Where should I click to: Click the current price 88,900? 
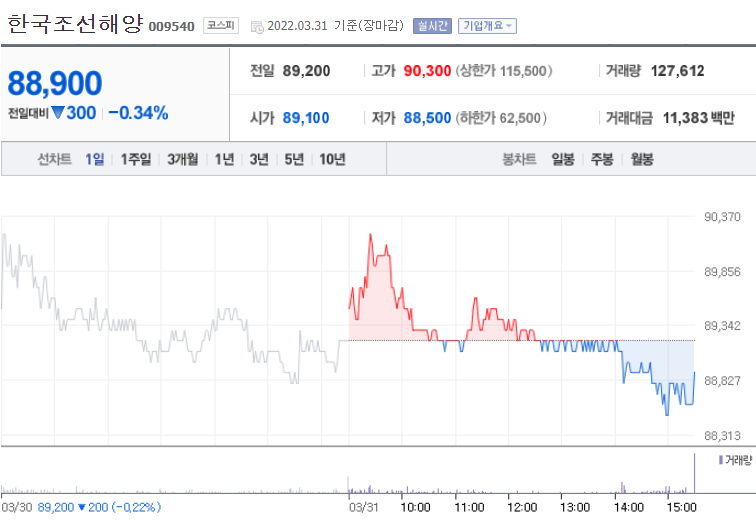click(54, 83)
